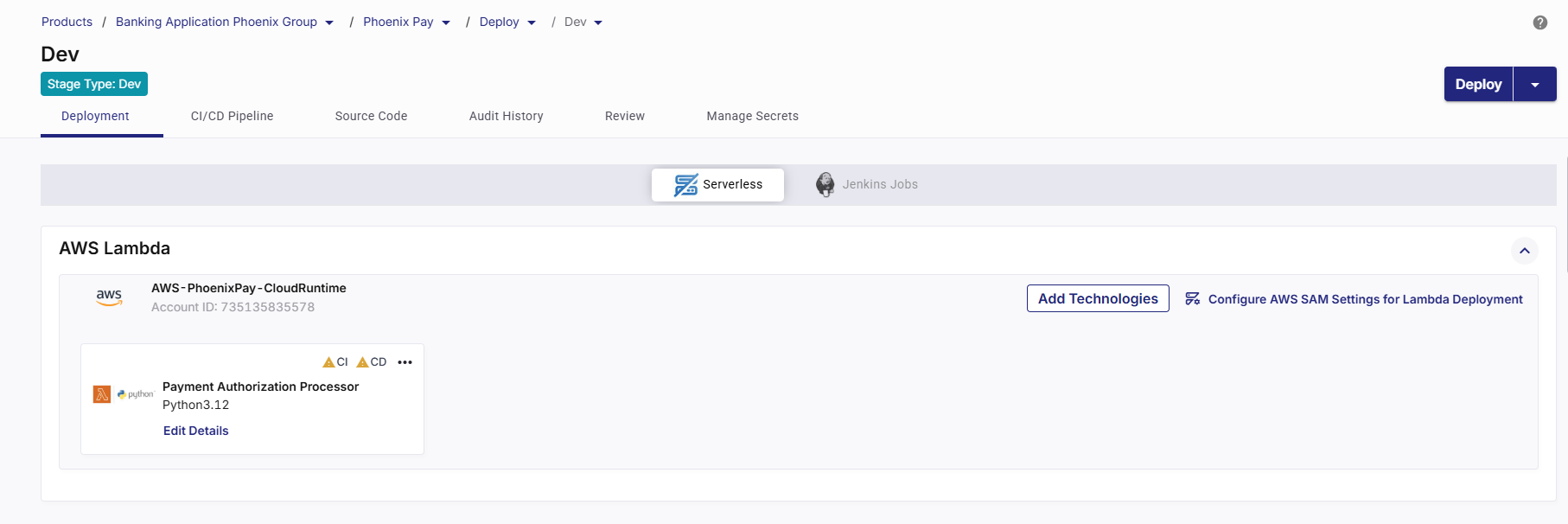Click the Python logo on the card
Viewport: 1568px width, 524px height.
click(135, 394)
